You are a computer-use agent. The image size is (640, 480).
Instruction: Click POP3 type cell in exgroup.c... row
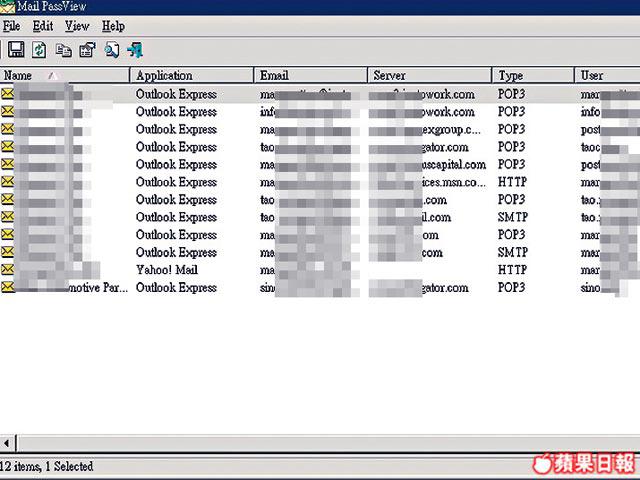[511, 129]
